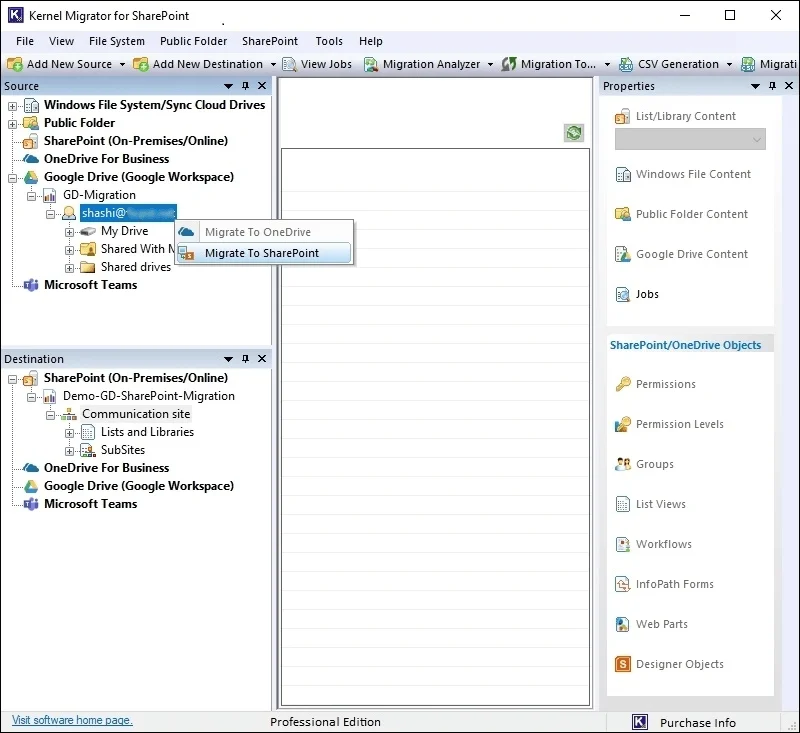Open the Destination pane options arrow
Viewport: 800px width, 733px height.
tap(228, 359)
